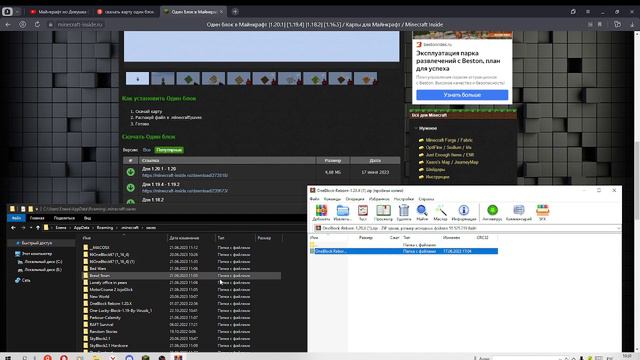Open Just Enough Items link
Screen dimensions: 640x360
(x=450, y=155)
